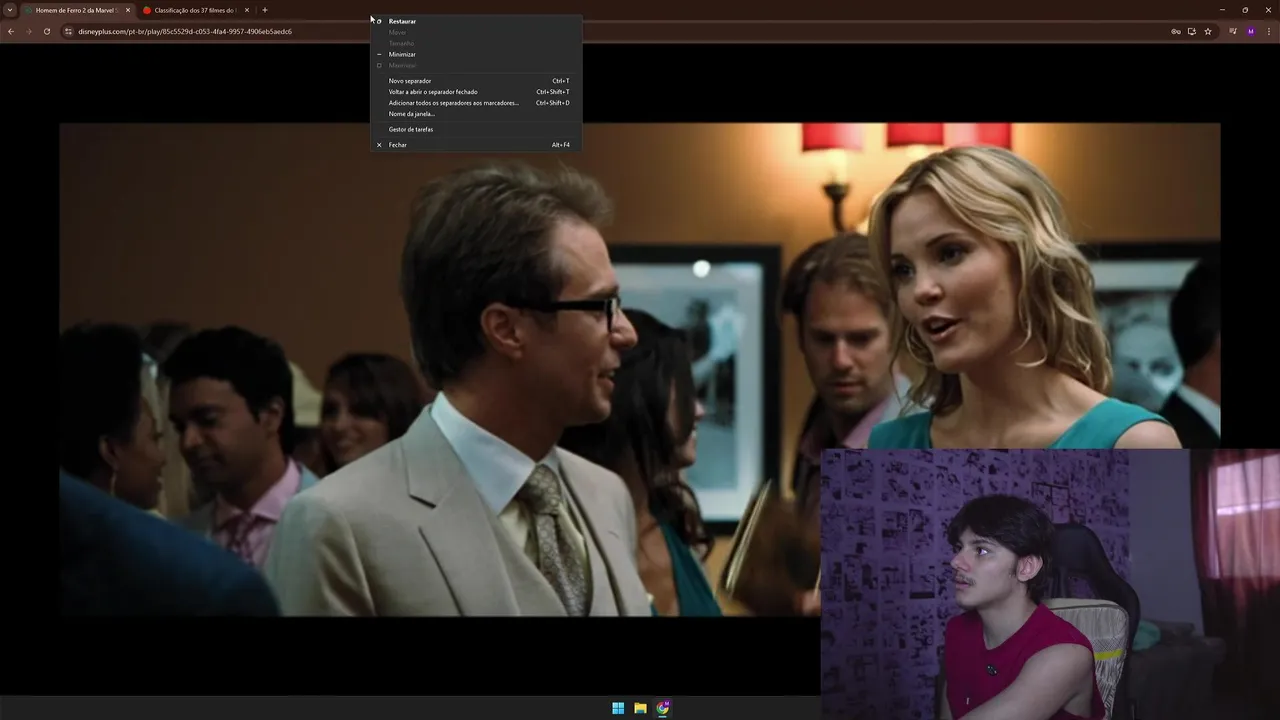Screen dimensions: 1280x720
Task: Close the Classificação dos 37 filmes tab
Action: click(247, 10)
